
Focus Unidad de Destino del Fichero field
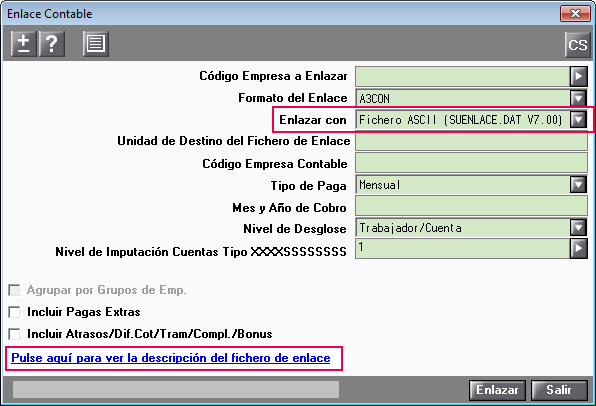click(471, 141)
